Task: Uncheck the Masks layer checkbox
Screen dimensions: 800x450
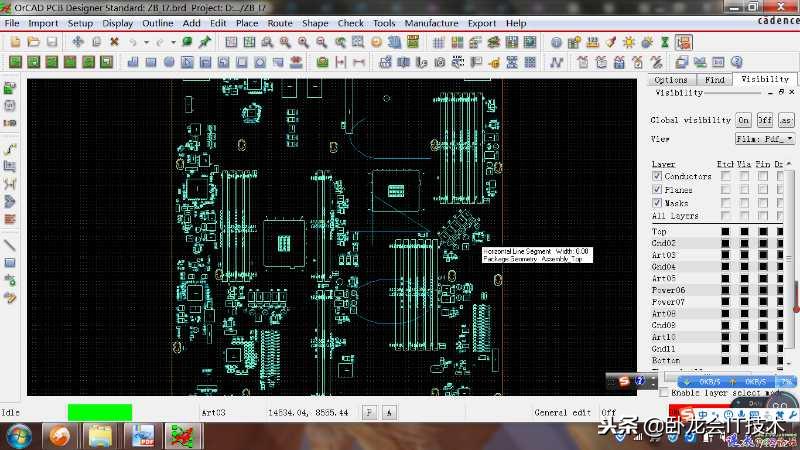Action: tap(657, 203)
